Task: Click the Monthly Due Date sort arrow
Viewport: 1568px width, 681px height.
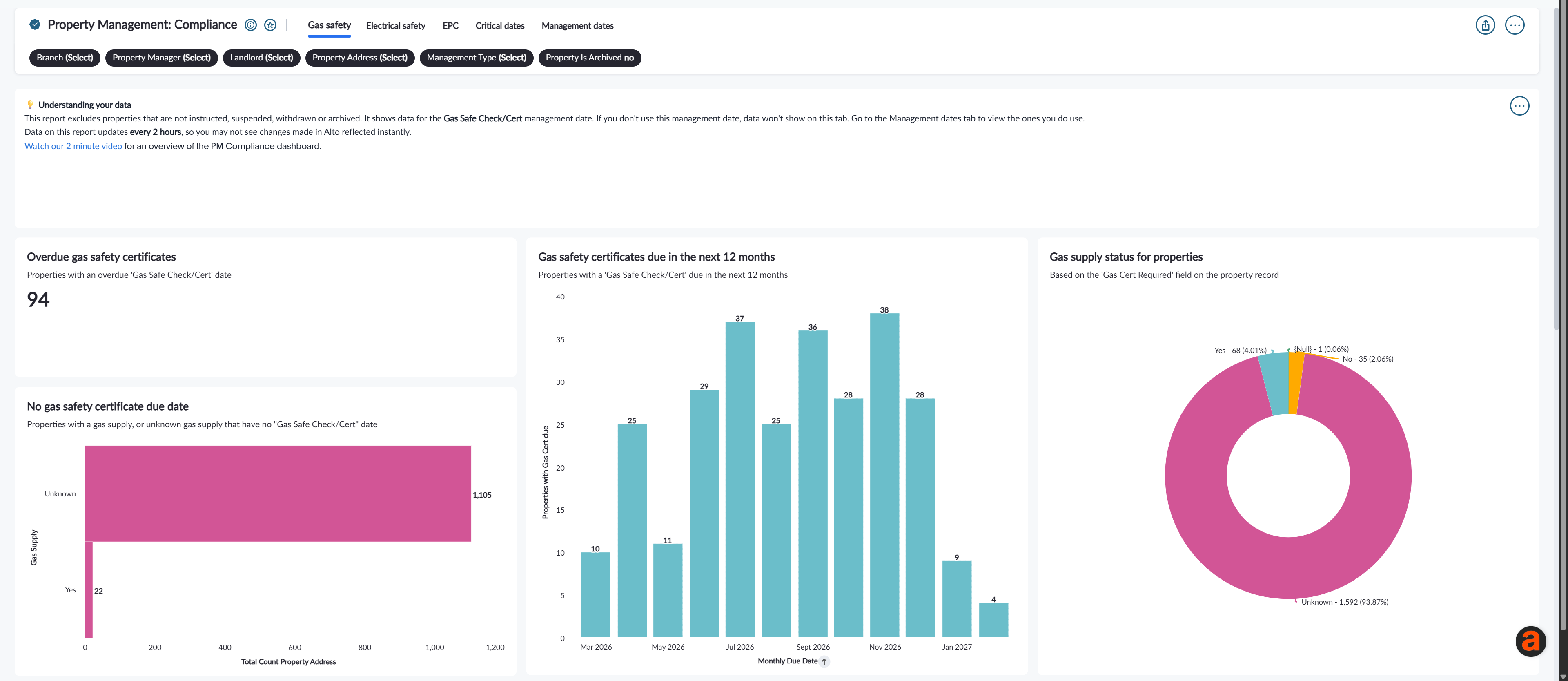Action: coord(824,661)
